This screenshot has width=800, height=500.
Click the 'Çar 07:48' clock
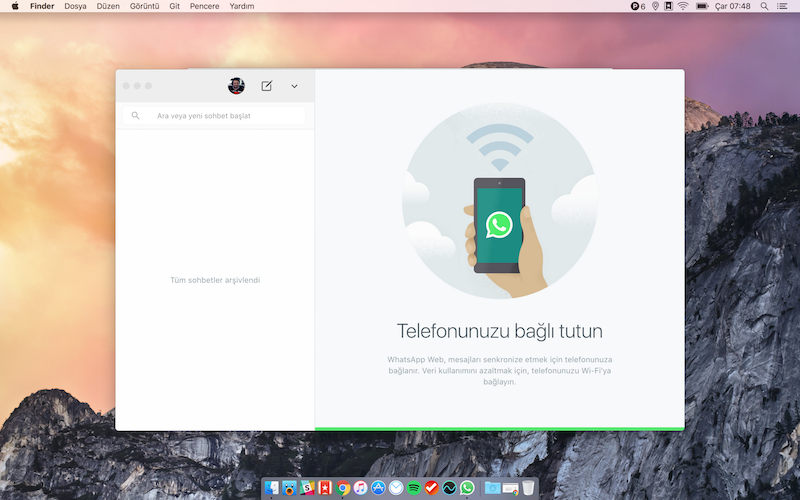pyautogui.click(x=733, y=6)
